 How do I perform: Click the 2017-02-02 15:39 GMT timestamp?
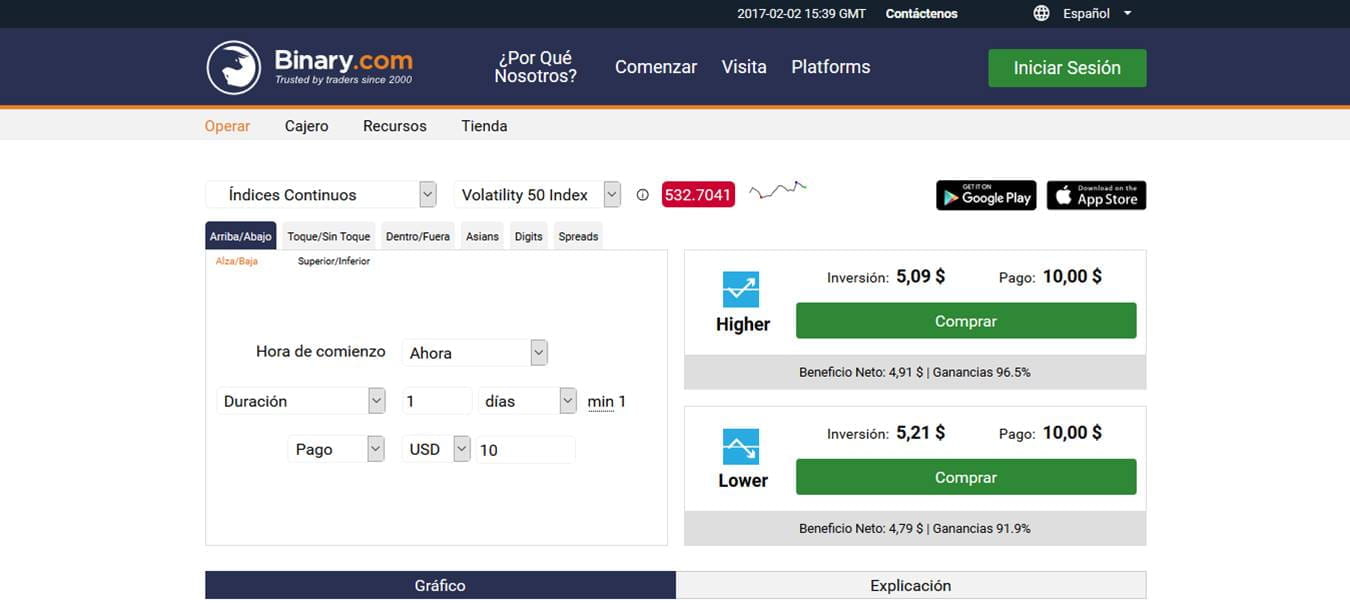click(x=801, y=14)
